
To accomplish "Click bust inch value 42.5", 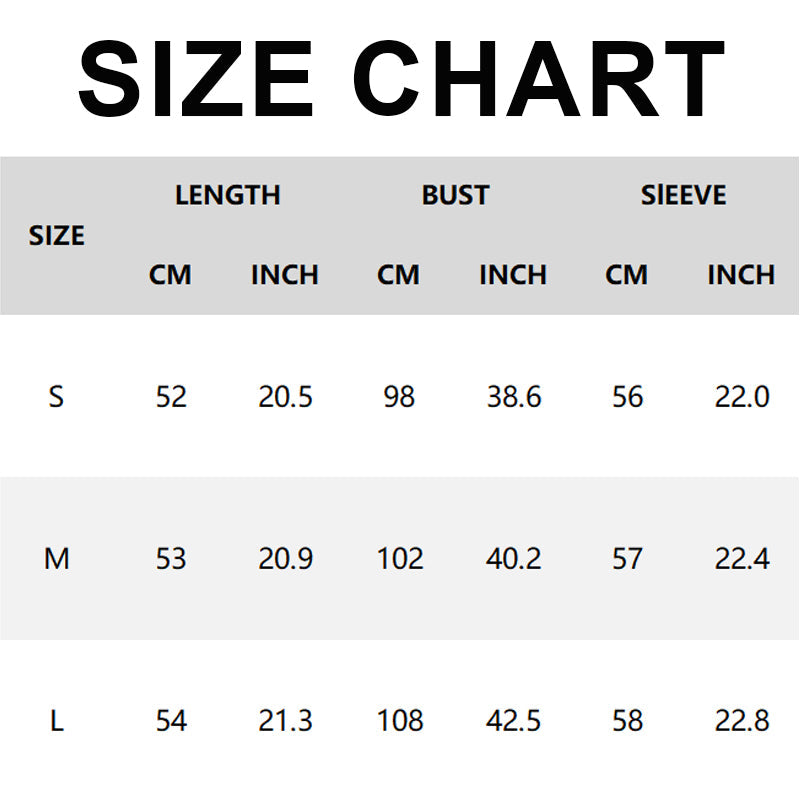I will point(513,720).
